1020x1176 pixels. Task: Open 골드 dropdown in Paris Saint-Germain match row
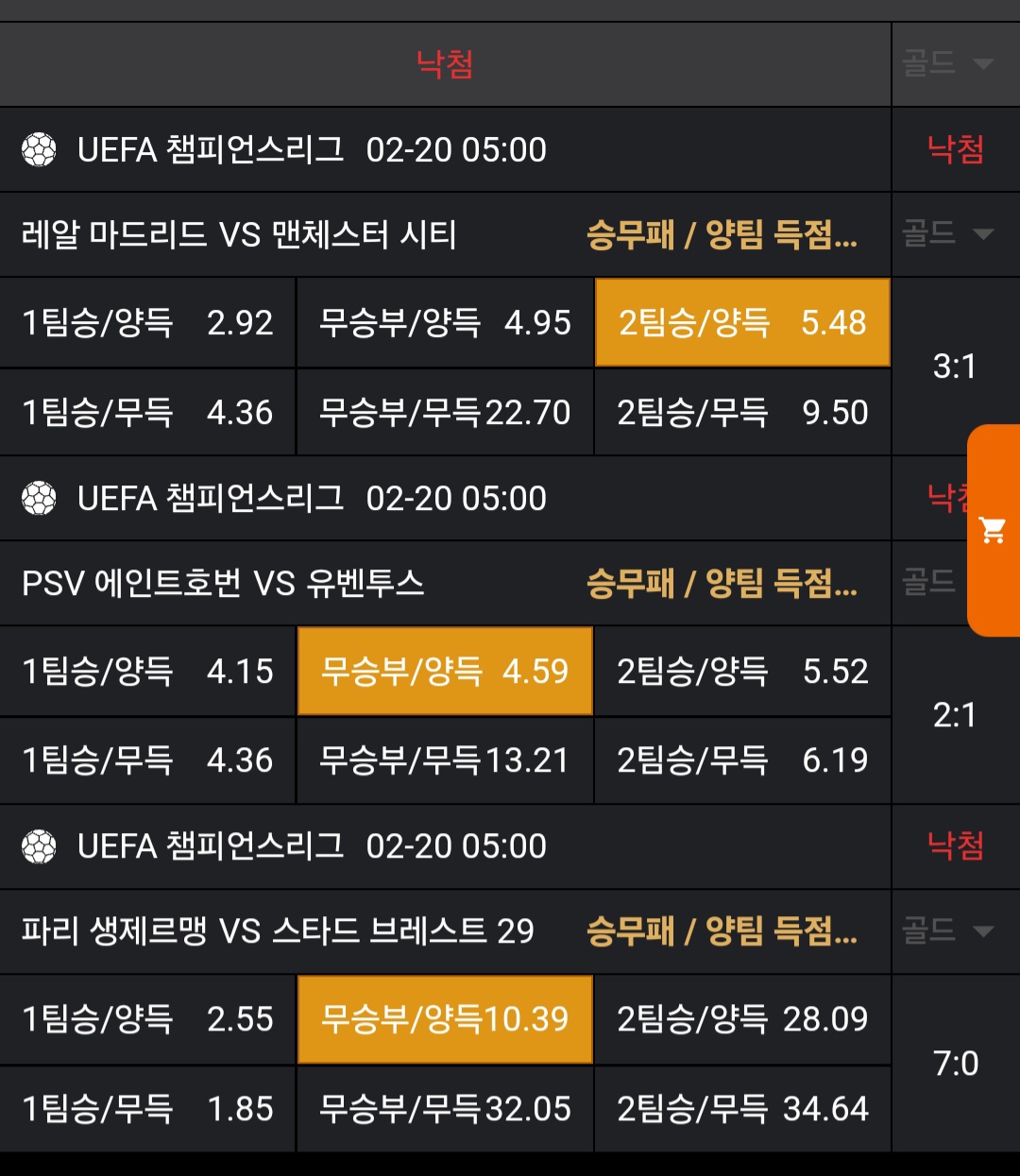tap(947, 931)
